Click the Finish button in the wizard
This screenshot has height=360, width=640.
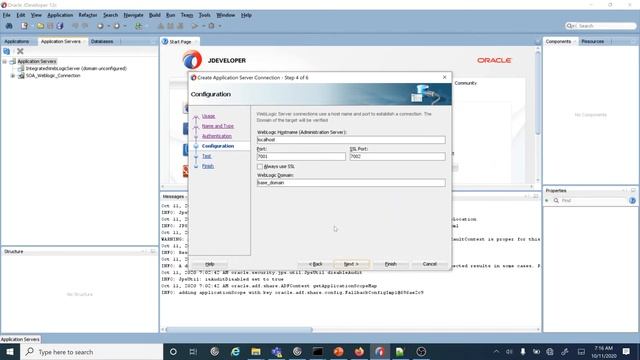pos(391,264)
